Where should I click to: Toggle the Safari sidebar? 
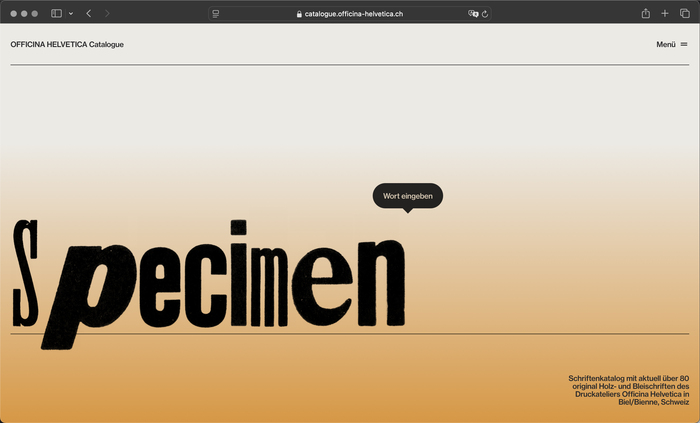56,14
